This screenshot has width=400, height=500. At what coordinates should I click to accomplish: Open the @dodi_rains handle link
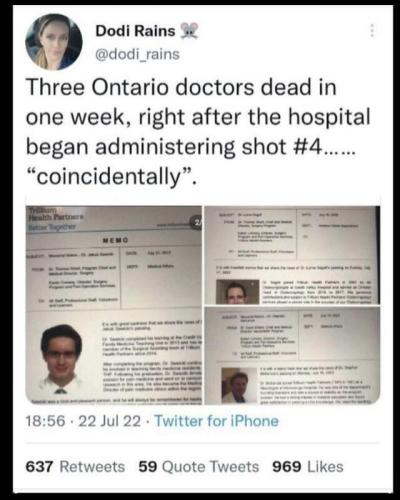(x=137, y=54)
